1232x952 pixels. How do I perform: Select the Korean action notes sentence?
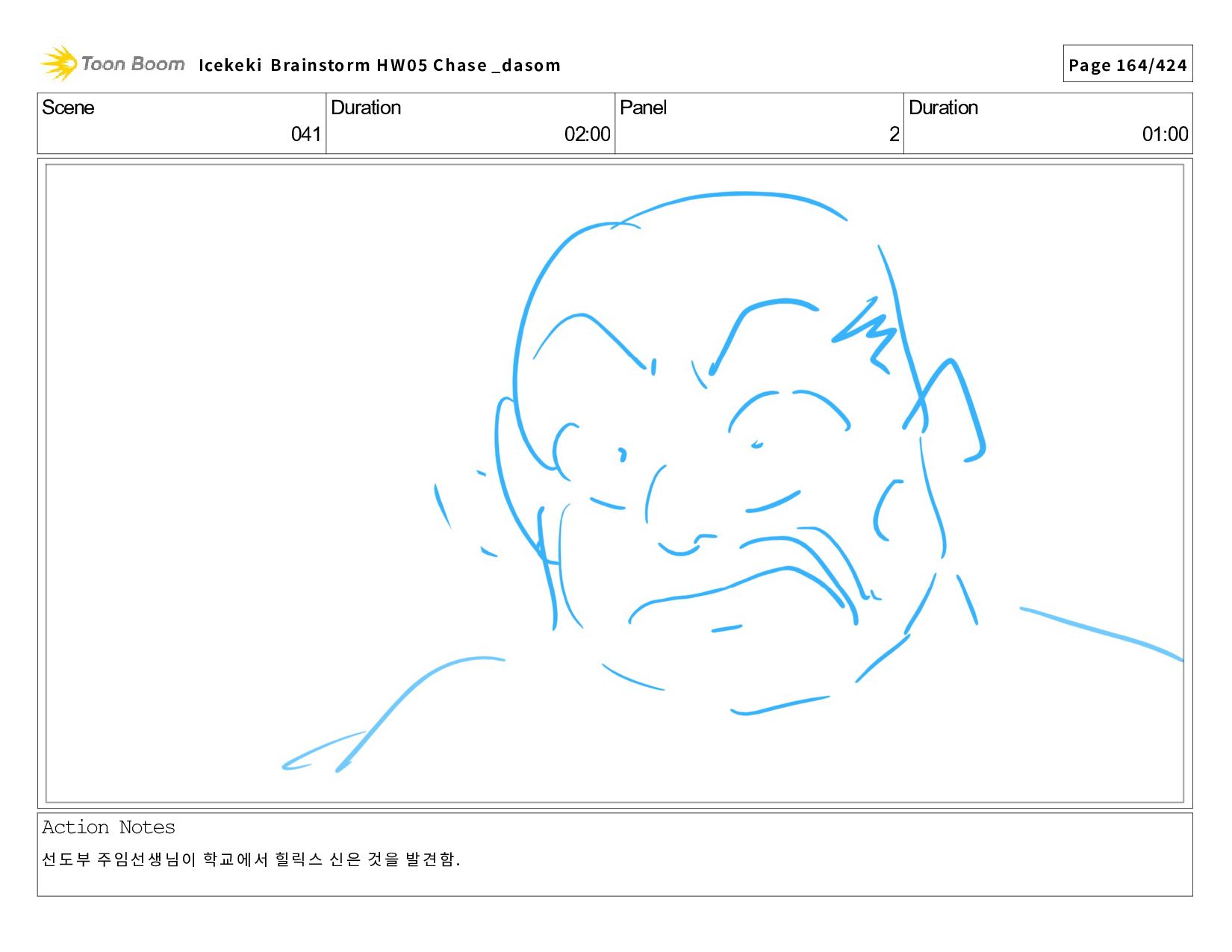click(251, 859)
